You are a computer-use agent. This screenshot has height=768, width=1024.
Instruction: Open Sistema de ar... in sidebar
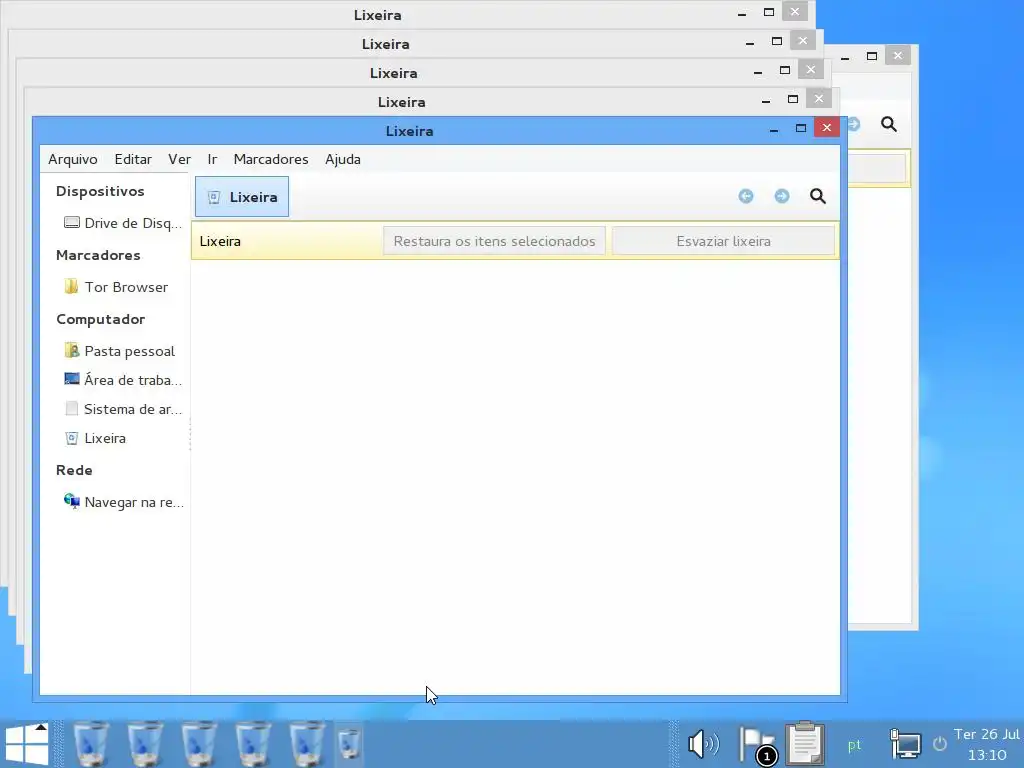pyautogui.click(x=123, y=409)
